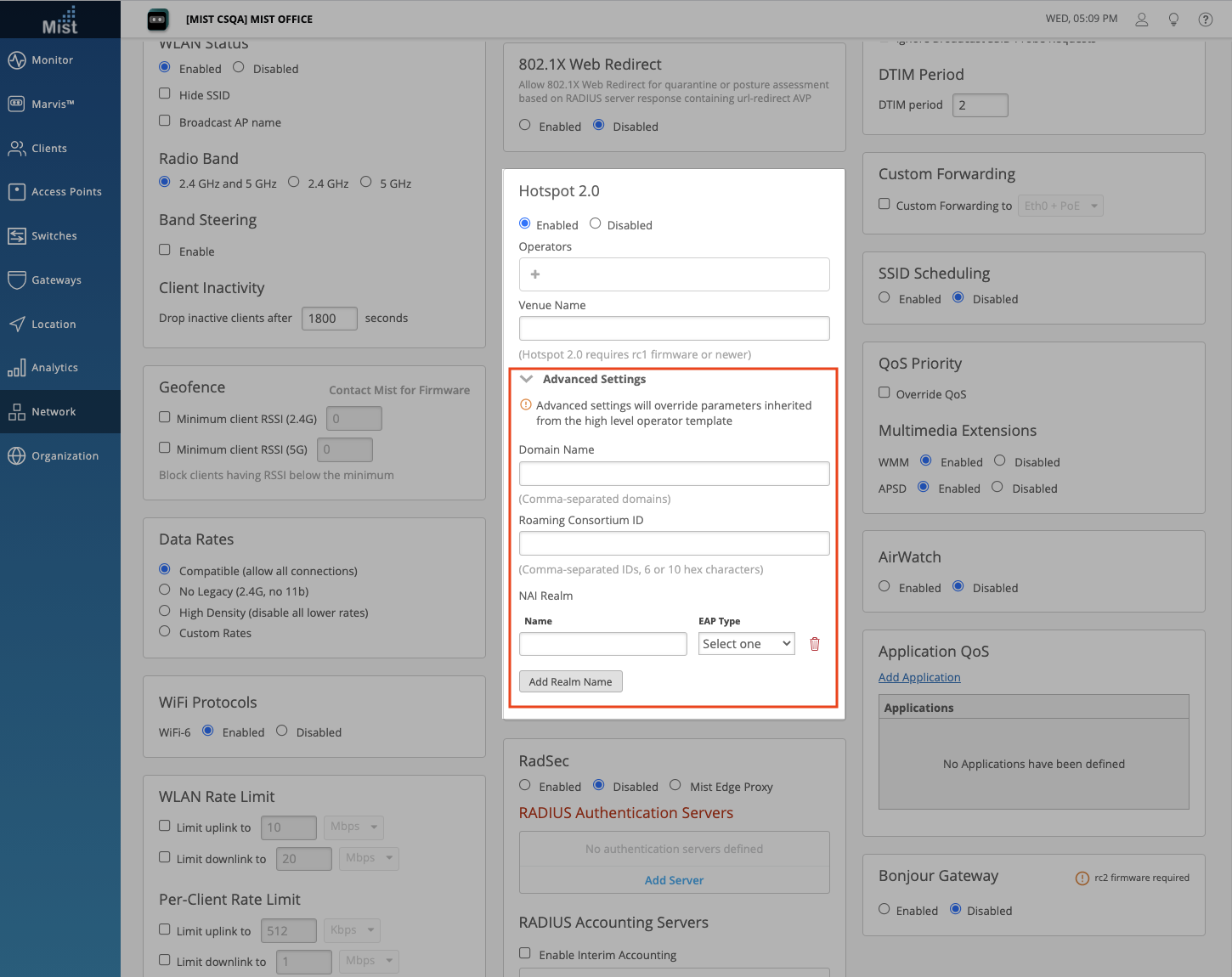
Task: Enable the Hide SSID checkbox
Action: (x=165, y=94)
